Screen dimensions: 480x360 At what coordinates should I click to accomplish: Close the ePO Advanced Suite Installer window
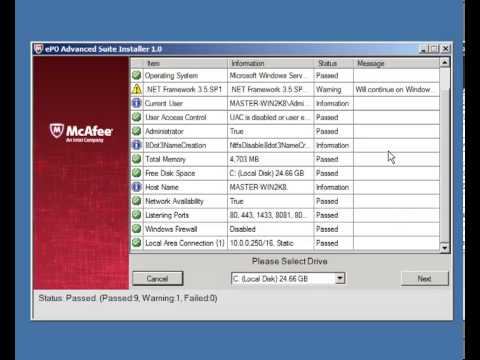tap(446, 49)
